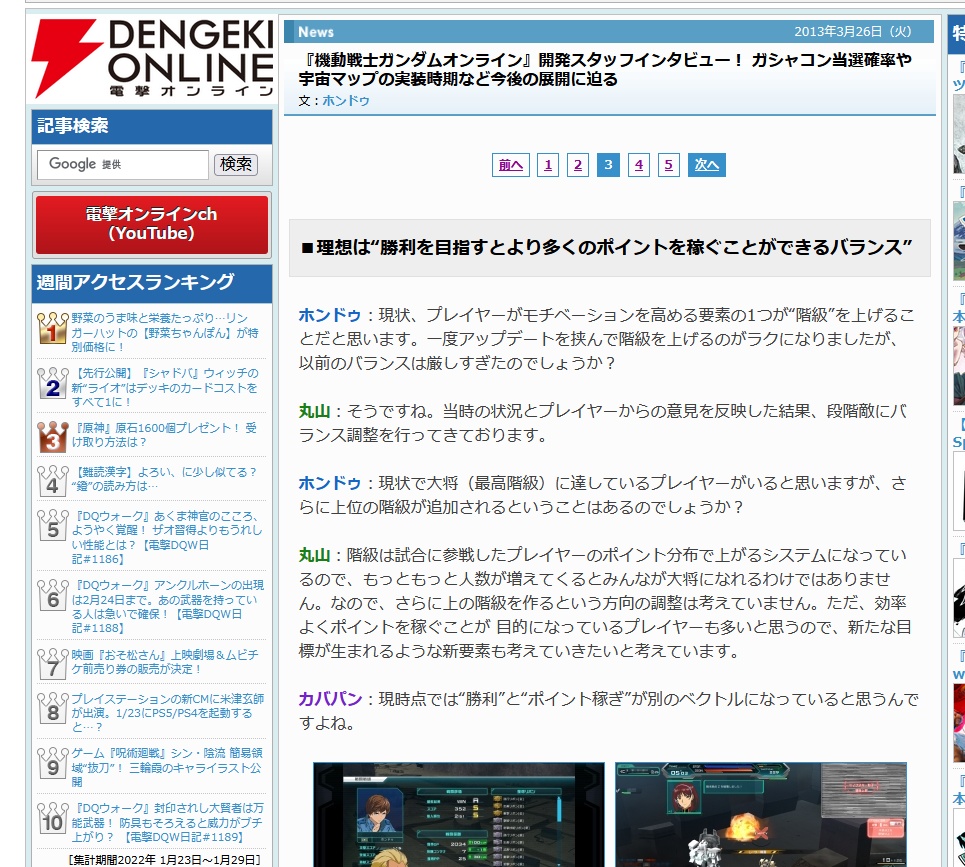Click the rank 5 crown icon
This screenshot has height=867, width=965.
click(x=52, y=526)
